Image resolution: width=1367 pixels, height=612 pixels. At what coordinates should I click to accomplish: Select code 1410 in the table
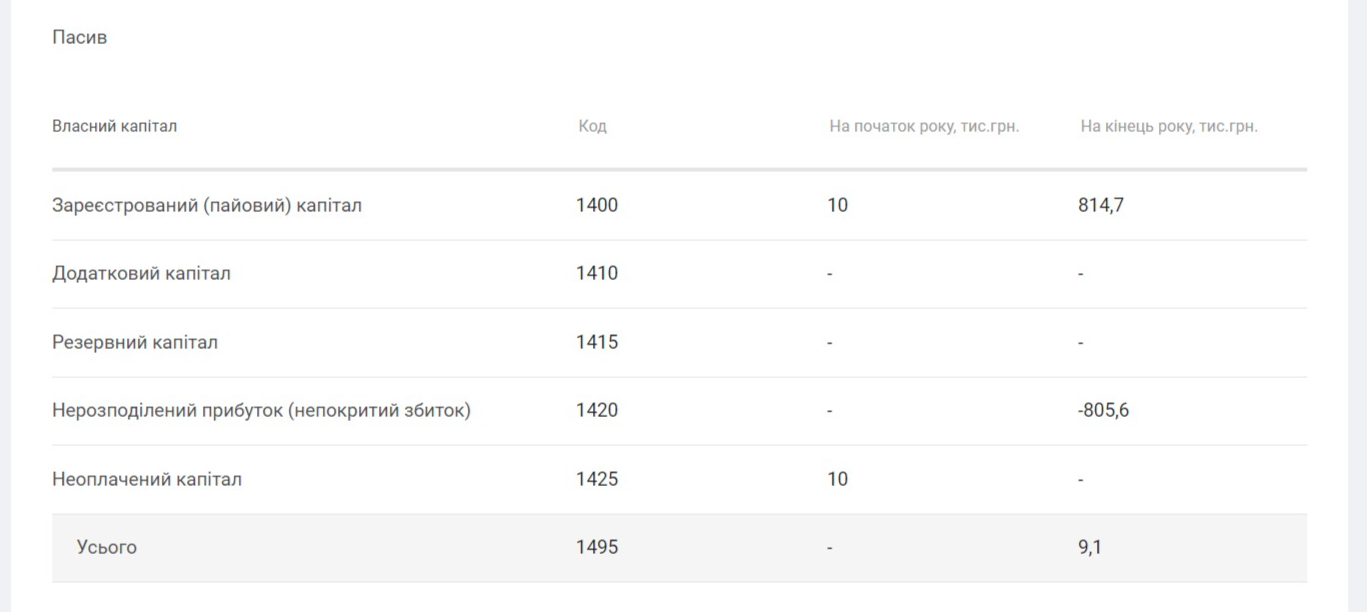pos(597,274)
